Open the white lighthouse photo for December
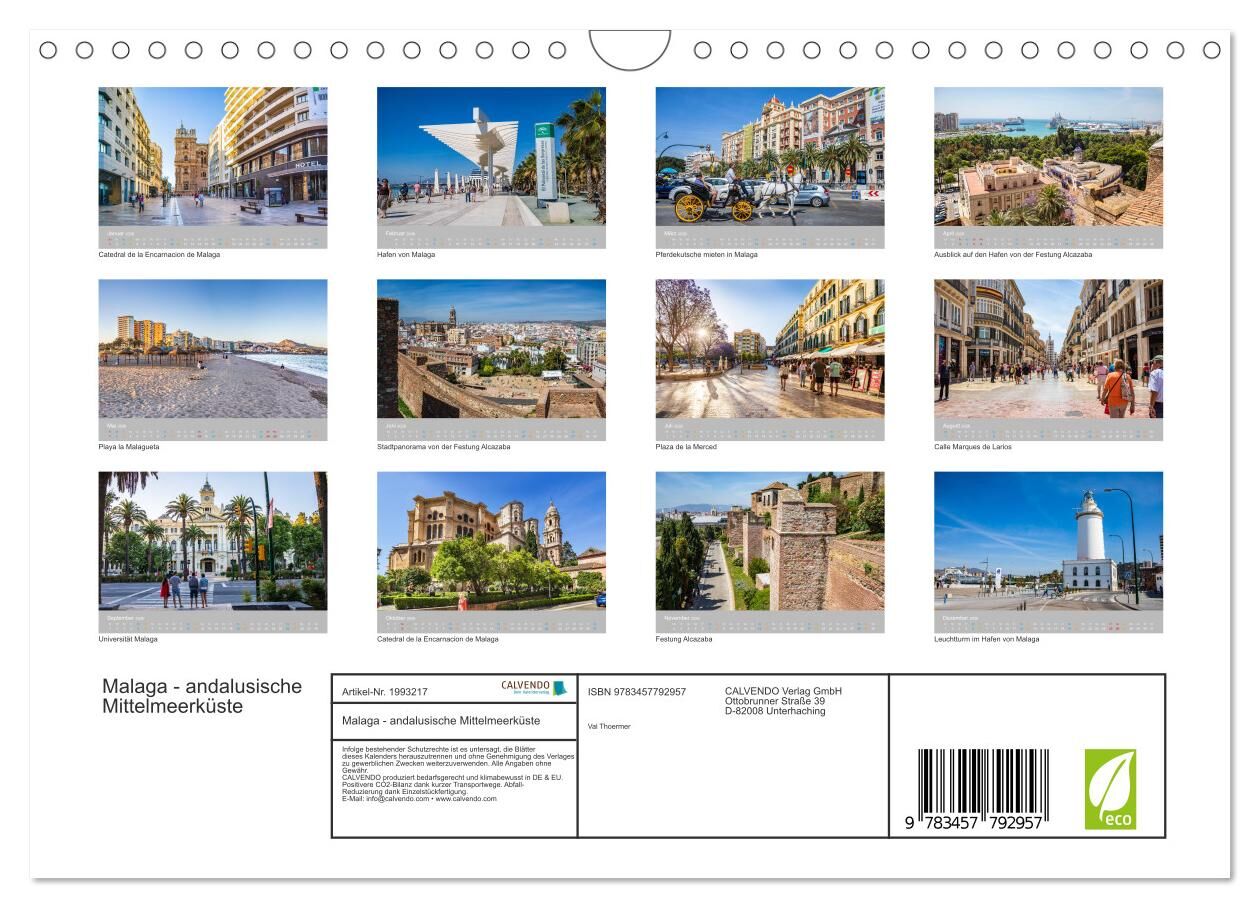The width and height of the screenshot is (1260, 908). [1048, 541]
